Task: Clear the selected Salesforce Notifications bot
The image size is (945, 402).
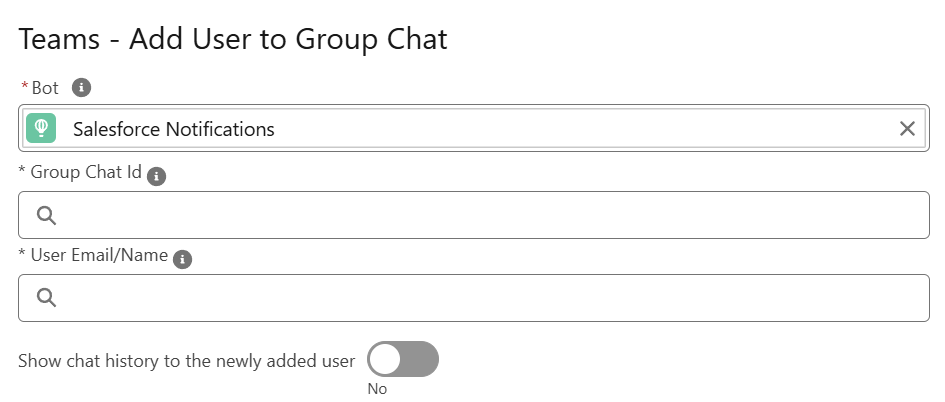Action: 907,128
